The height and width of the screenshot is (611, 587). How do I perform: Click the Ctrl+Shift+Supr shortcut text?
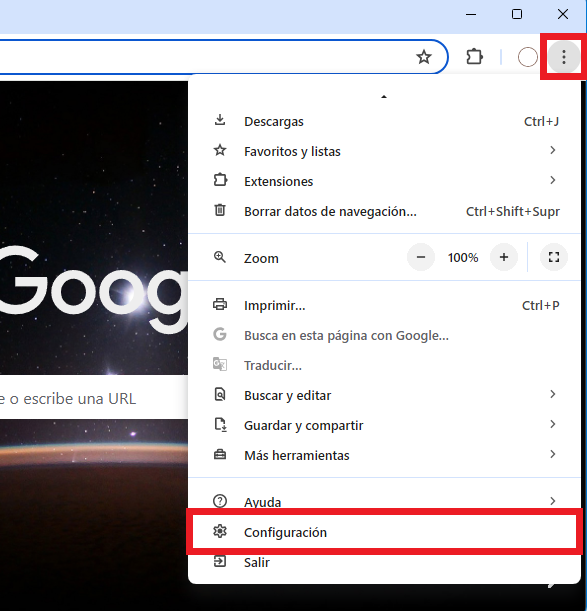pos(513,212)
